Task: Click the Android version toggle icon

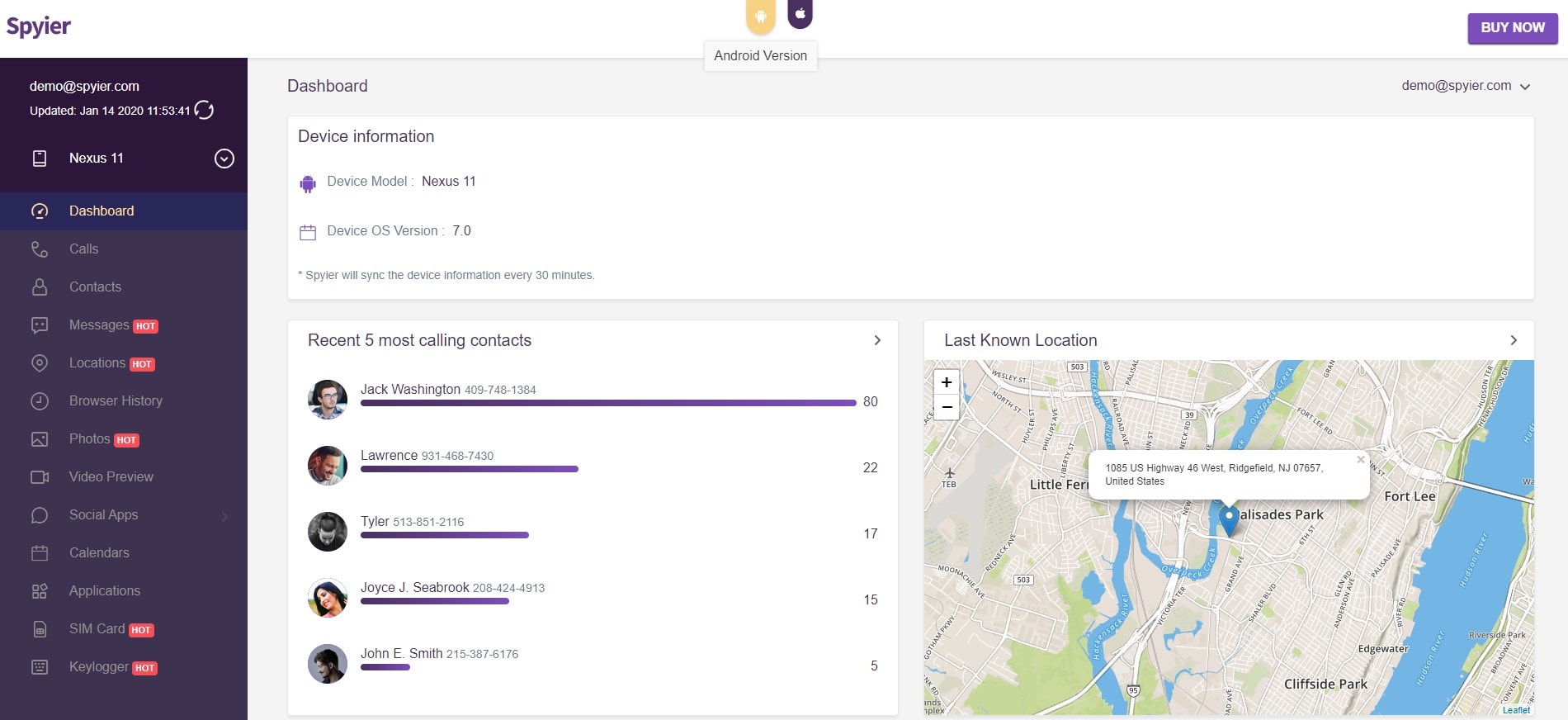Action: point(761,15)
